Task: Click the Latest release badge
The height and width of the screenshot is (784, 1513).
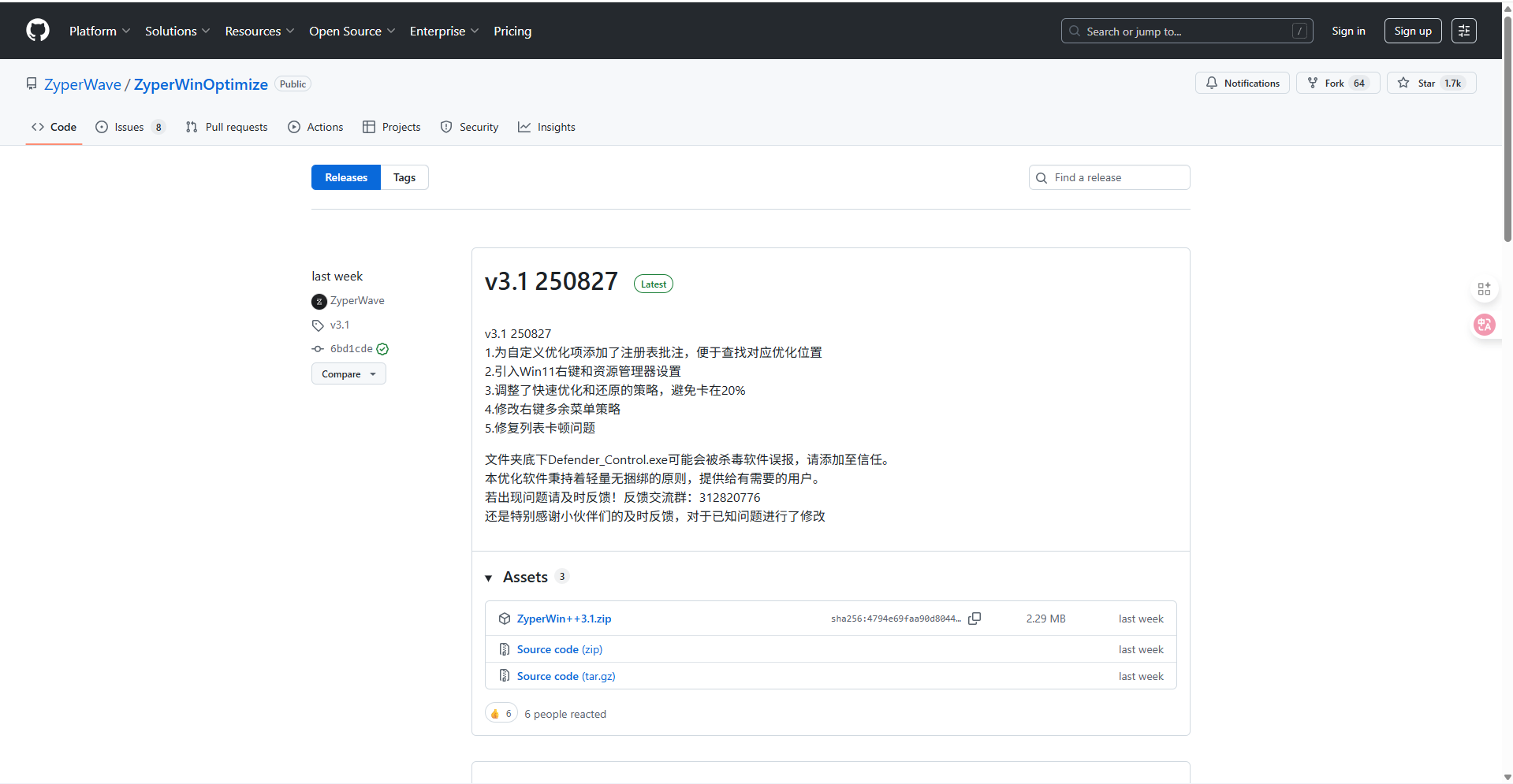Action: click(x=653, y=284)
